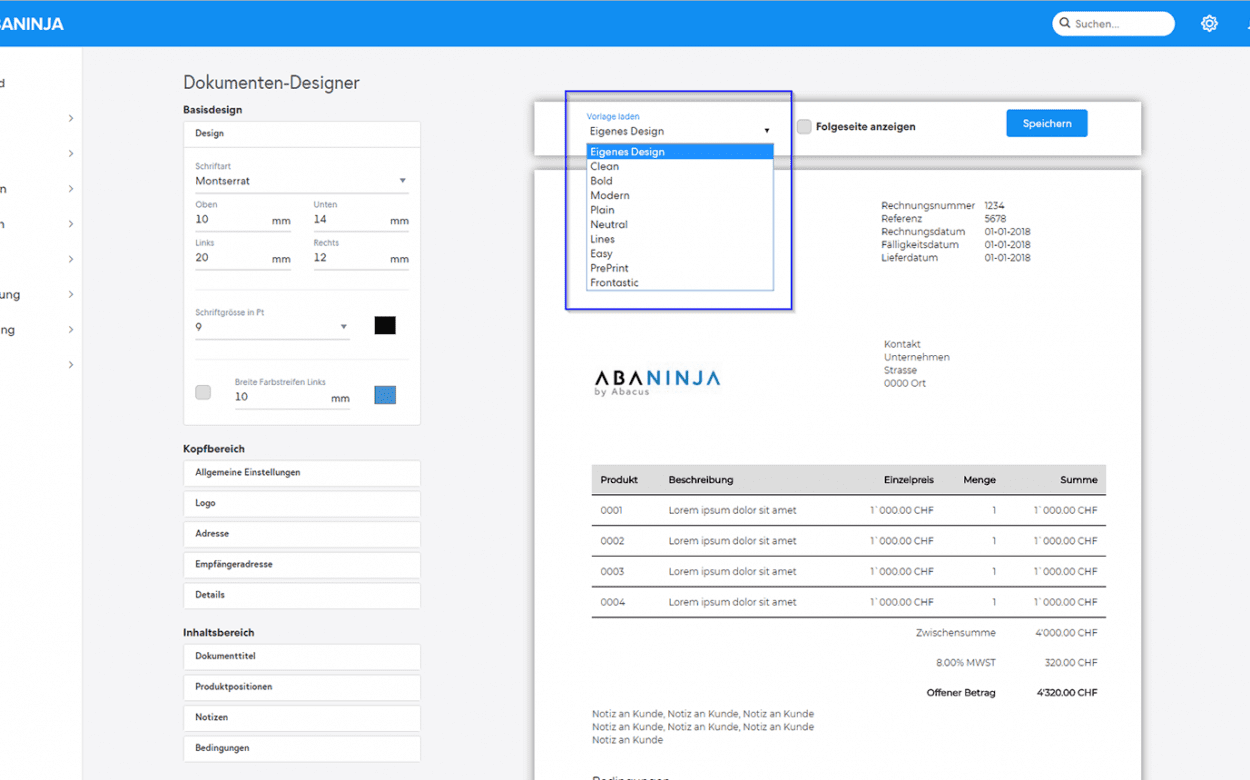1250x780 pixels.
Task: Click the Speichern button
Action: [x=1046, y=124]
